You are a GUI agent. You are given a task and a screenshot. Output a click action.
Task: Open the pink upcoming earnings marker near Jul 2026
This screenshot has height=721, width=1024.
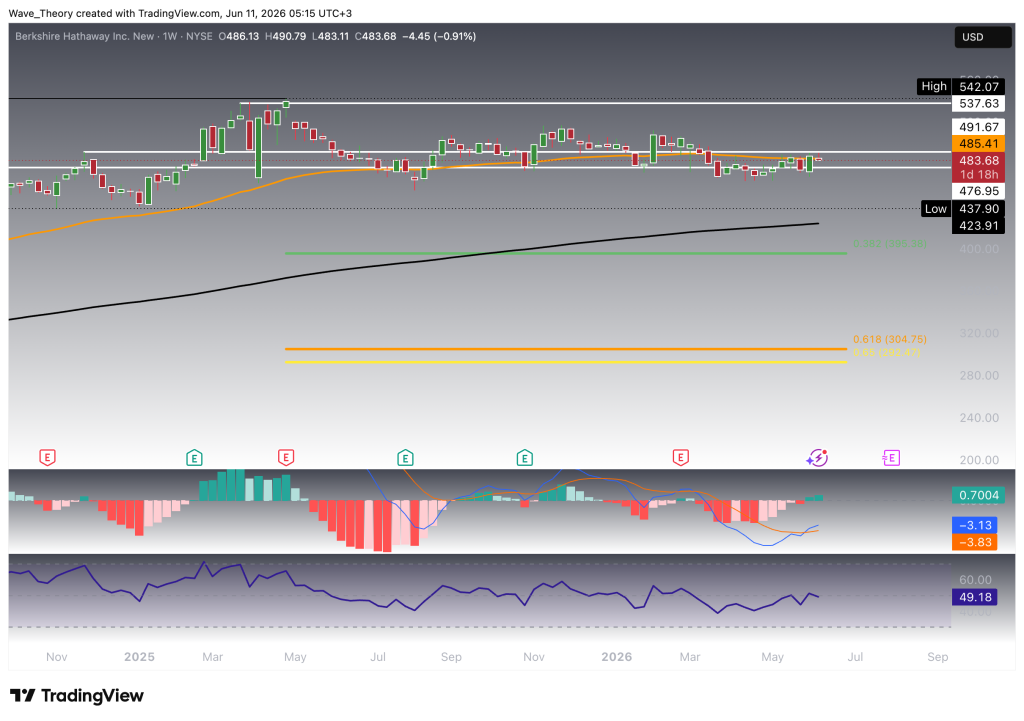point(891,458)
